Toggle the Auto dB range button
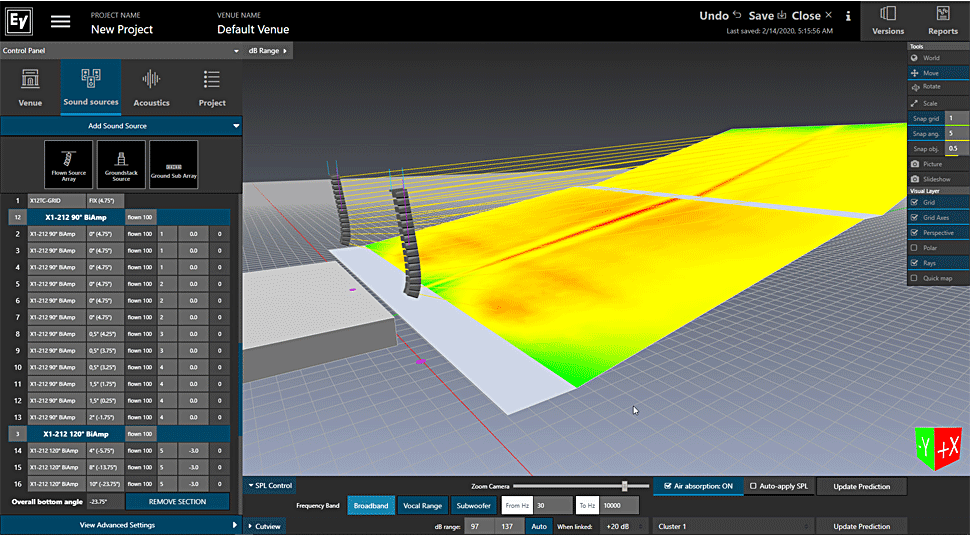This screenshot has width=970, height=535. click(x=539, y=526)
